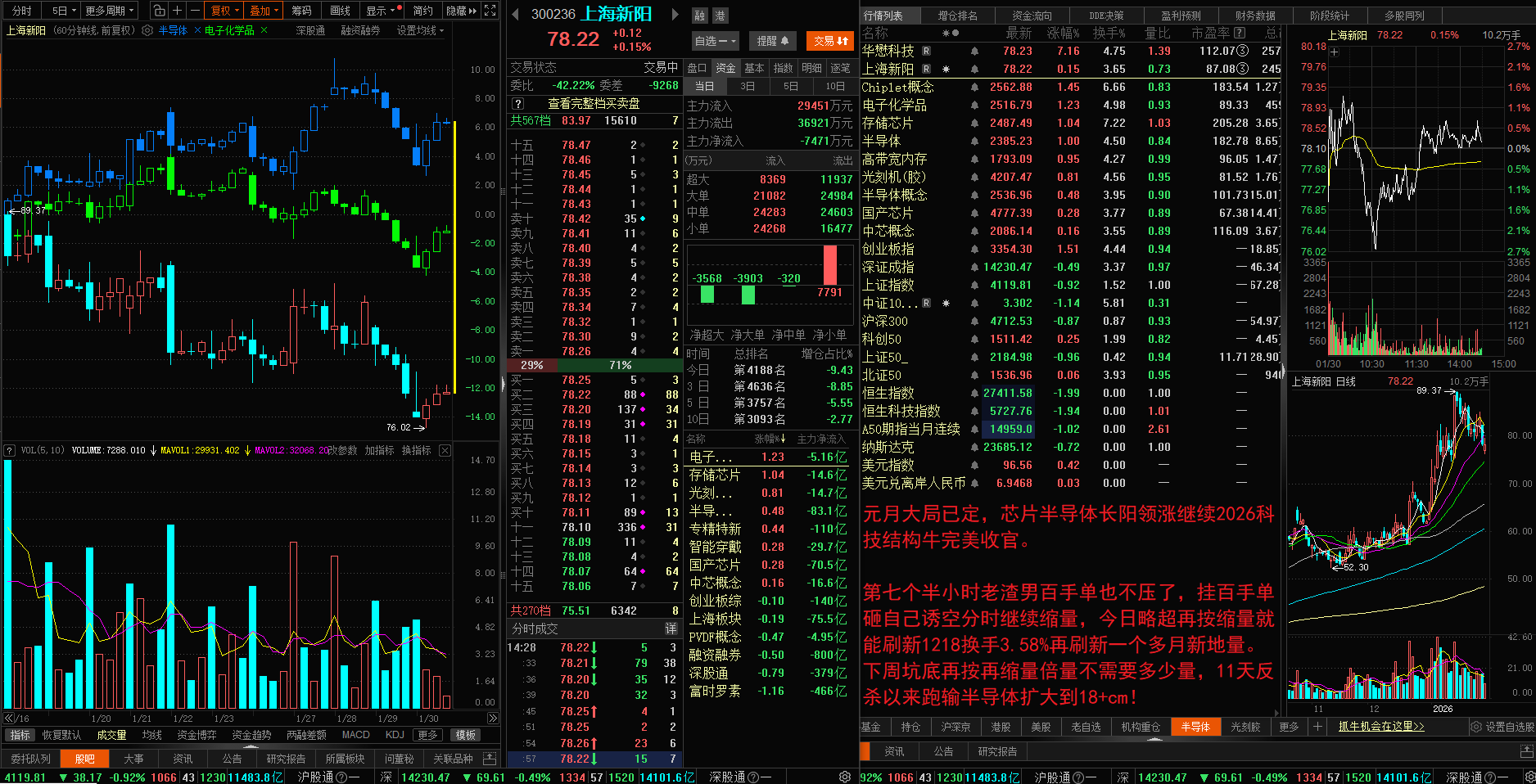
Task: Click the 交易 trade button
Action: click(831, 41)
